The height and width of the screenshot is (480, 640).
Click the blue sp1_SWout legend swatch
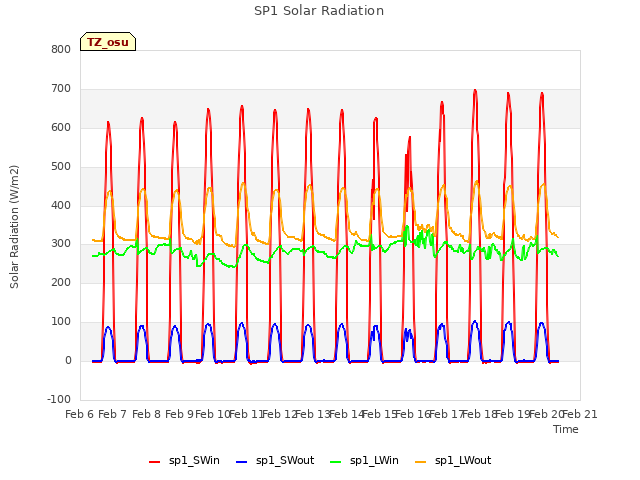pyautogui.click(x=242, y=462)
